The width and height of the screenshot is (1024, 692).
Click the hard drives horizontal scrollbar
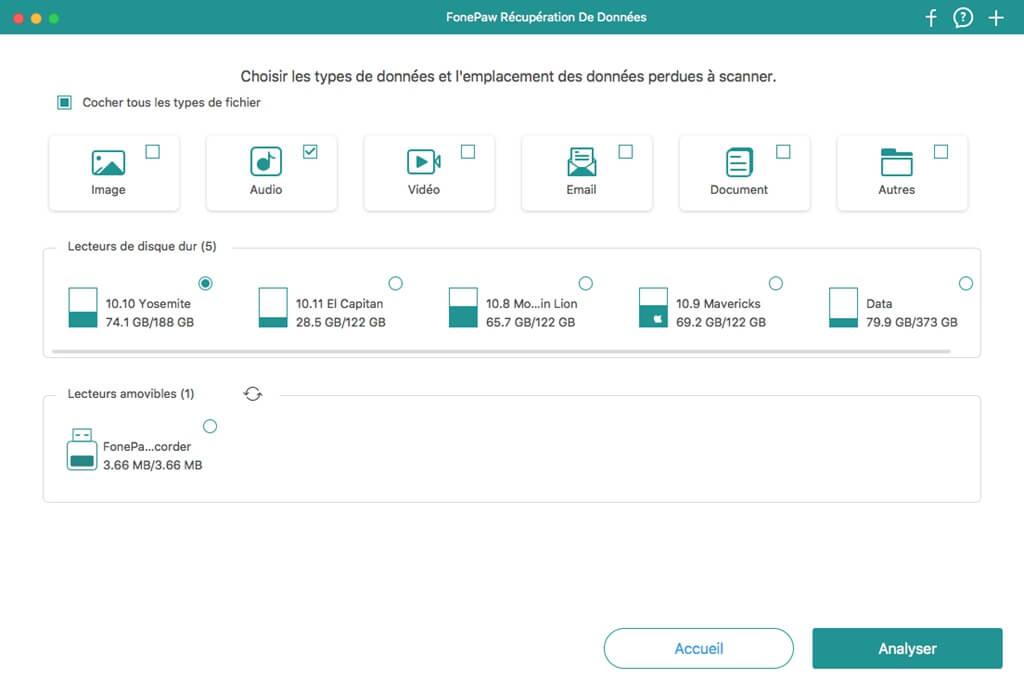(501, 351)
